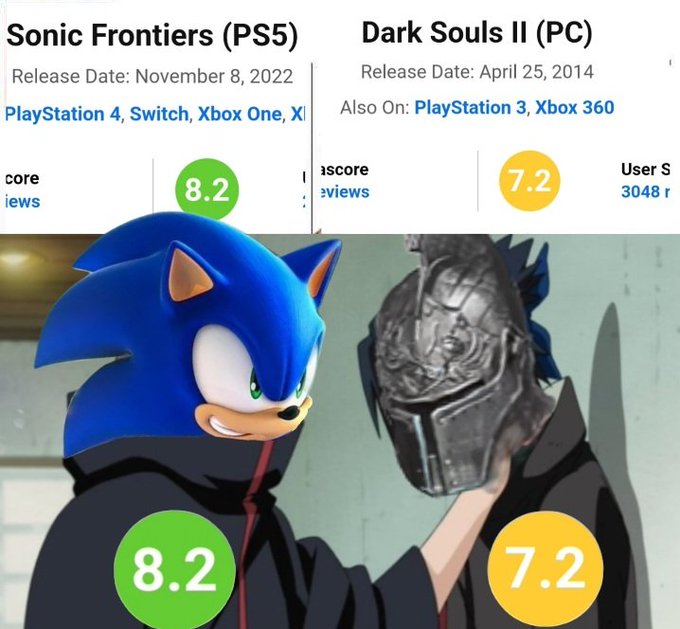
Task: Click the Dark Souls II (PC) title
Action: [477, 33]
